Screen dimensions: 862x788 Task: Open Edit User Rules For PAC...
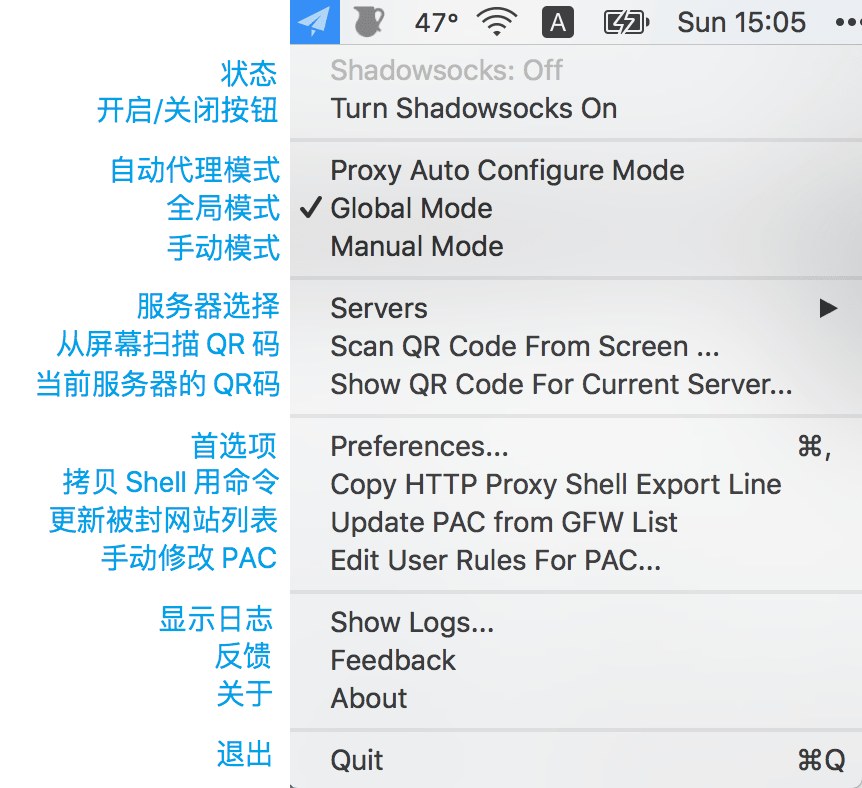click(x=576, y=560)
